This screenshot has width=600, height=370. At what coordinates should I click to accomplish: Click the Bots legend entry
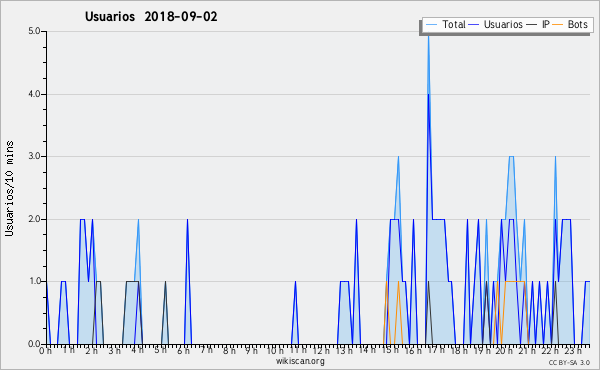[570, 25]
